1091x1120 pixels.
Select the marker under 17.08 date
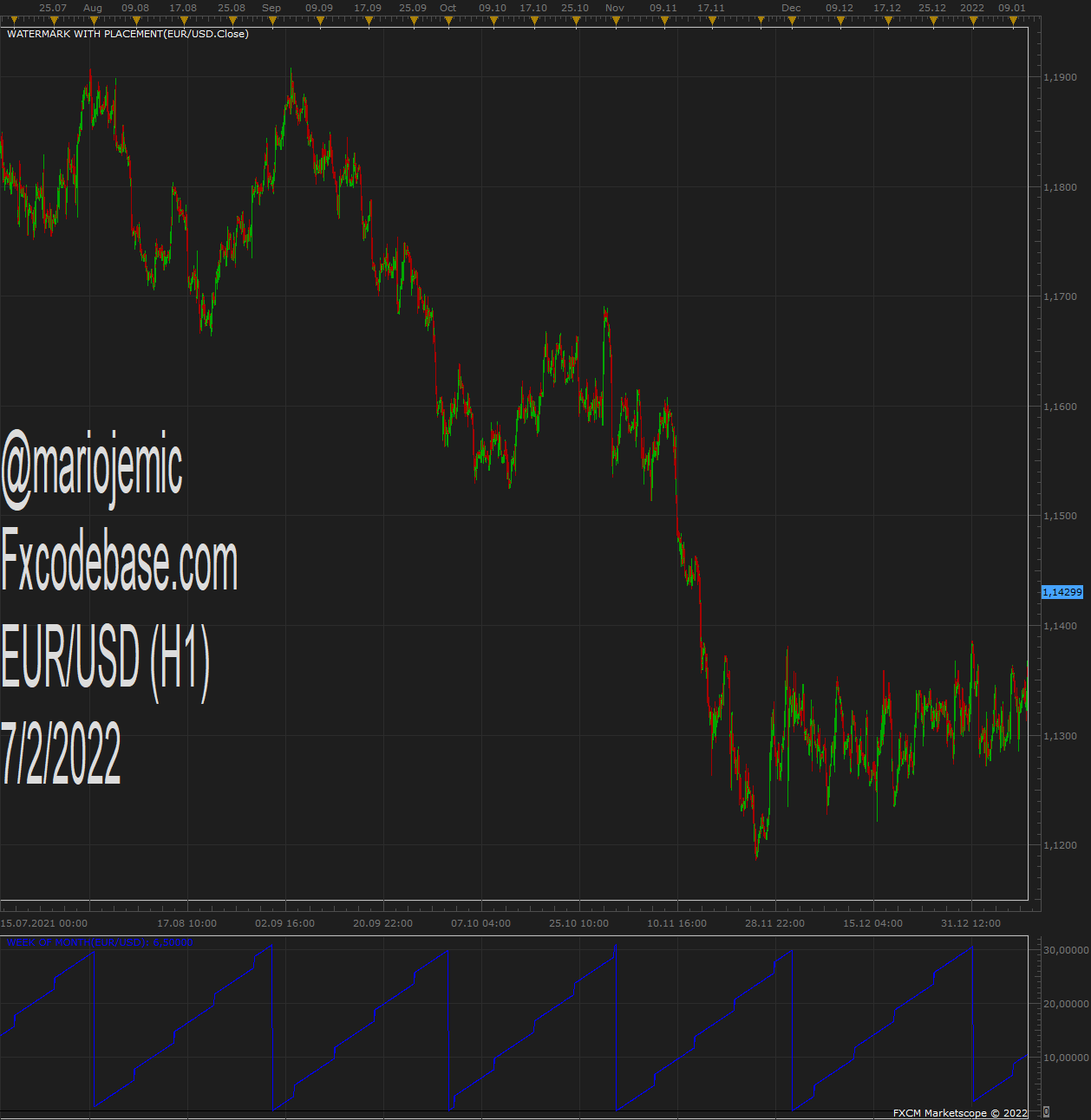(x=183, y=20)
